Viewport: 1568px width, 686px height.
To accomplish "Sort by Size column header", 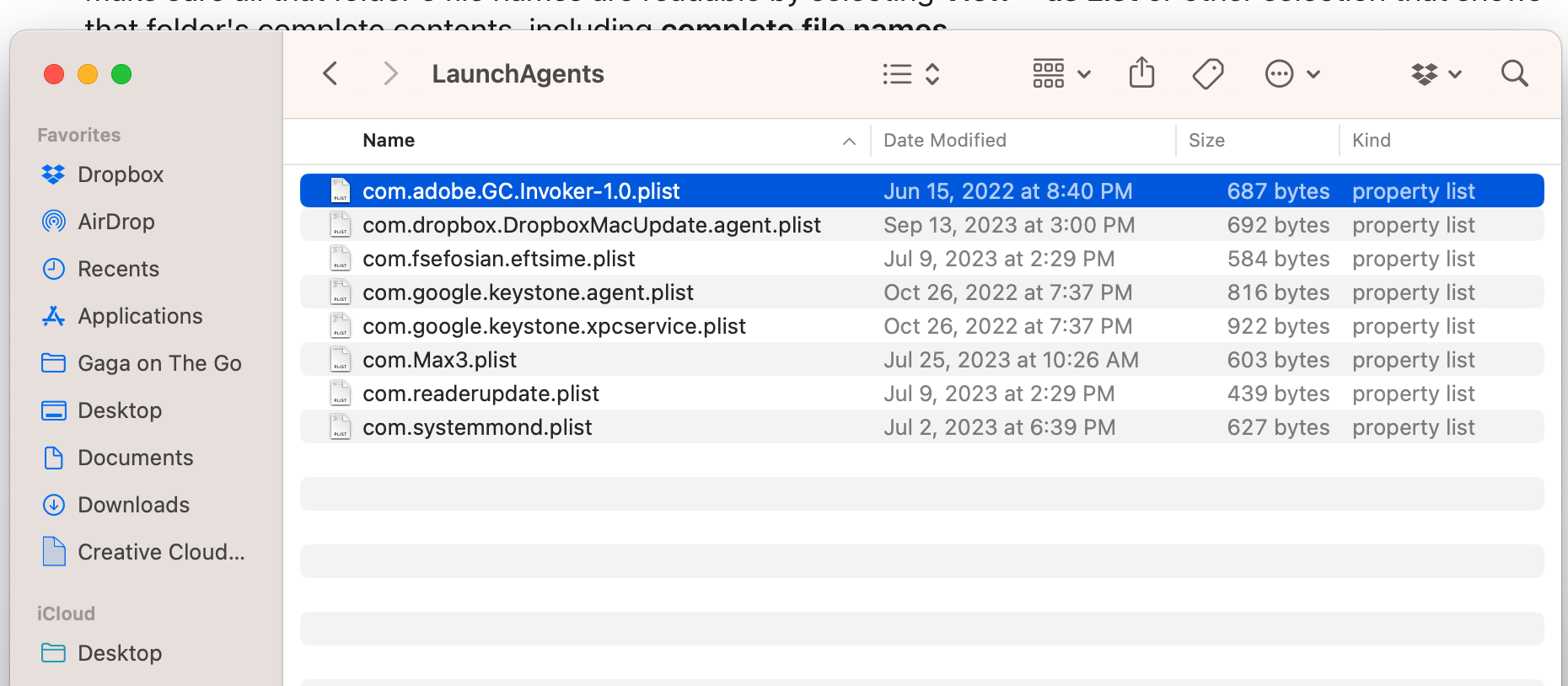I will [1206, 141].
